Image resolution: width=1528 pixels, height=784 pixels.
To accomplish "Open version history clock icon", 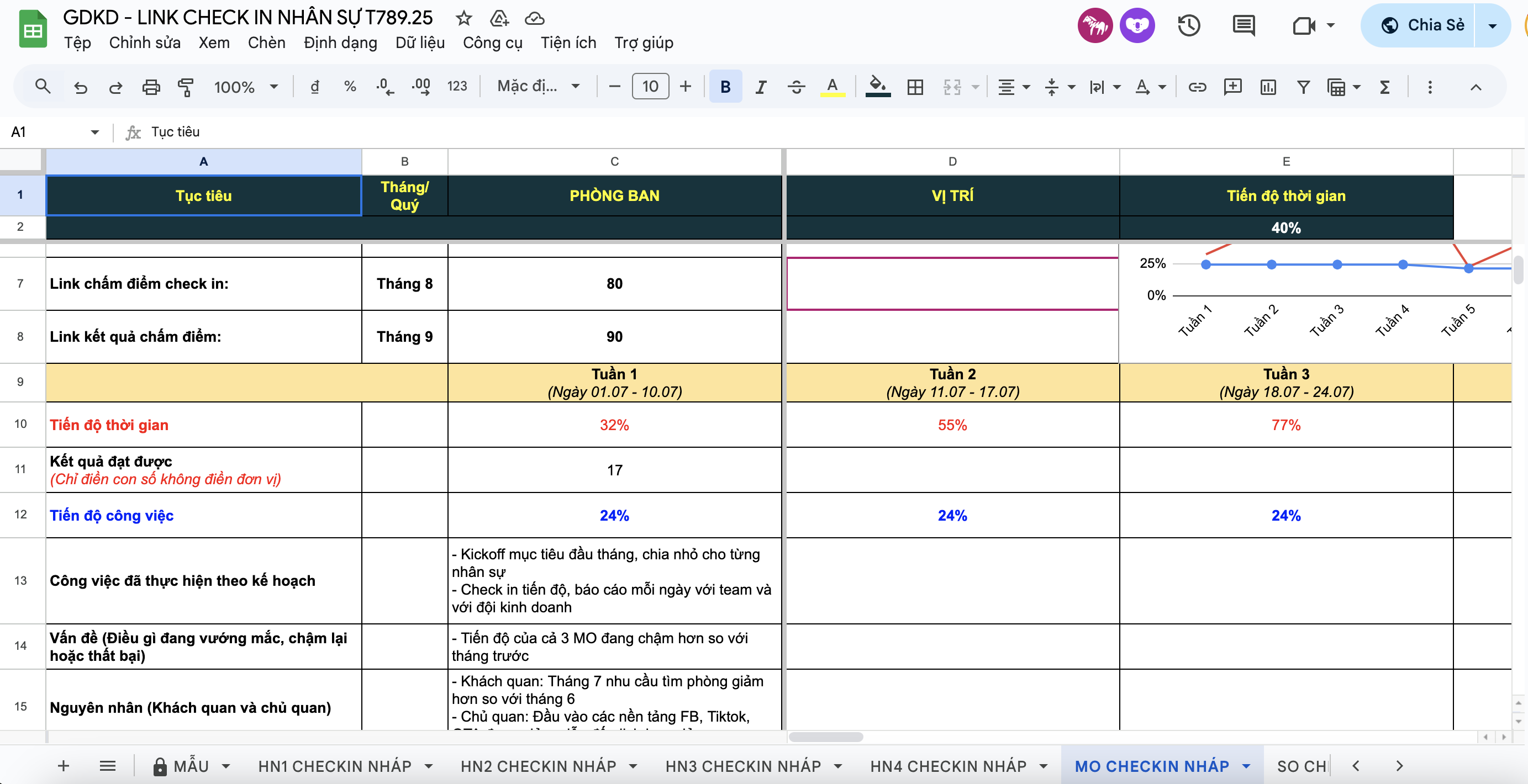I will coord(1188,25).
